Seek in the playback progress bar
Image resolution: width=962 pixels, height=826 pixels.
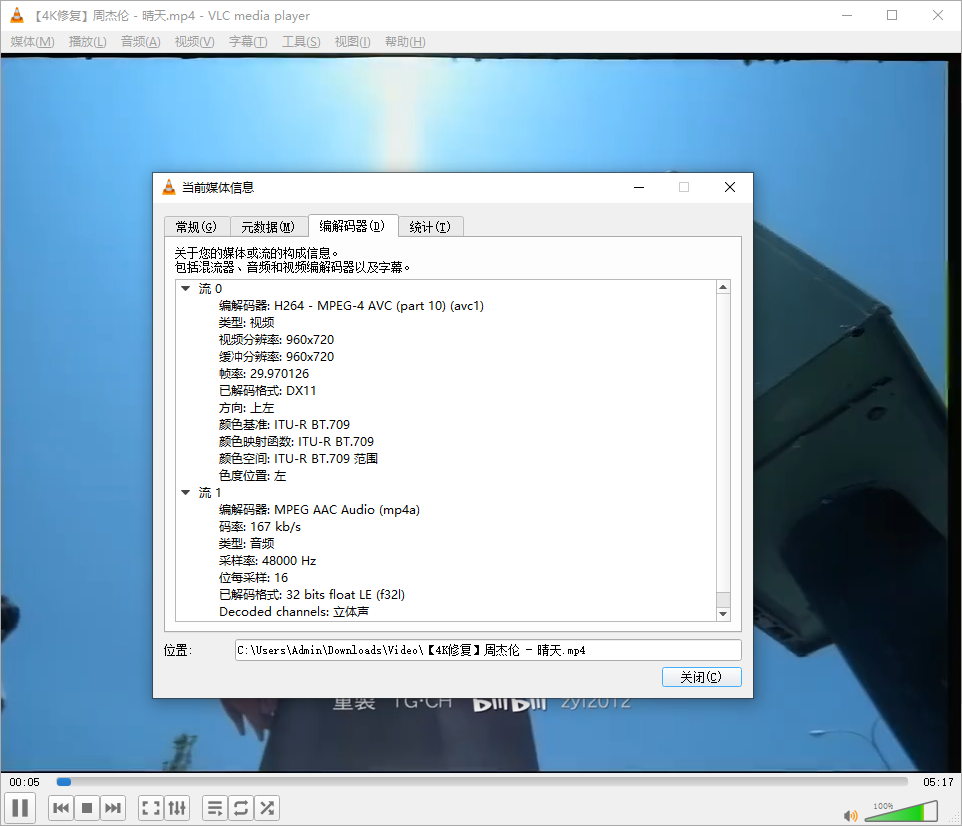point(482,781)
